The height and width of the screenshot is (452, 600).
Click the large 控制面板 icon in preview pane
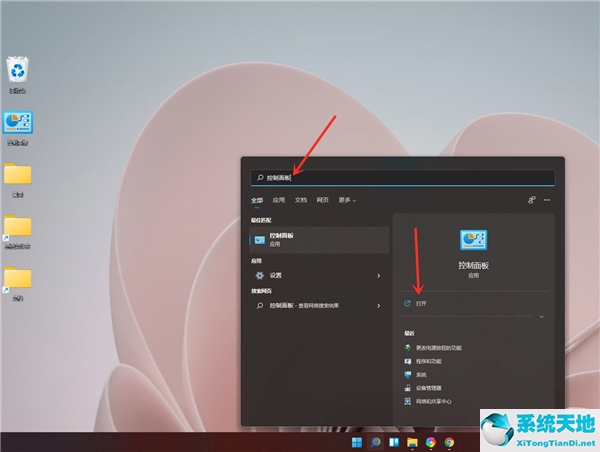coord(473,240)
